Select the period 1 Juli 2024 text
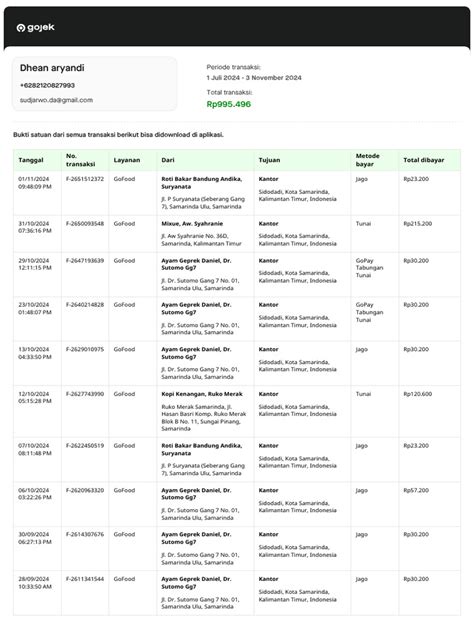The width and height of the screenshot is (474, 632). tap(223, 78)
